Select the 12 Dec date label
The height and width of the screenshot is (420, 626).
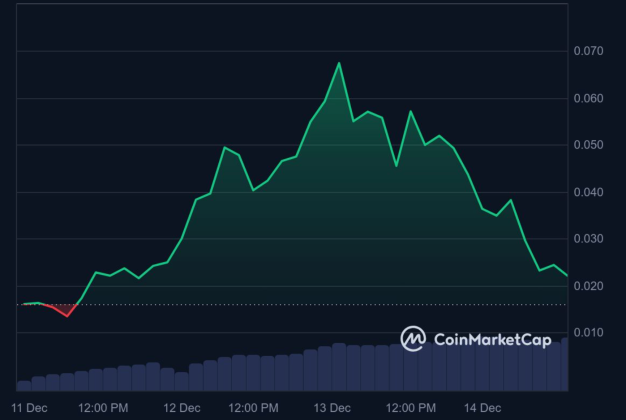coord(182,408)
